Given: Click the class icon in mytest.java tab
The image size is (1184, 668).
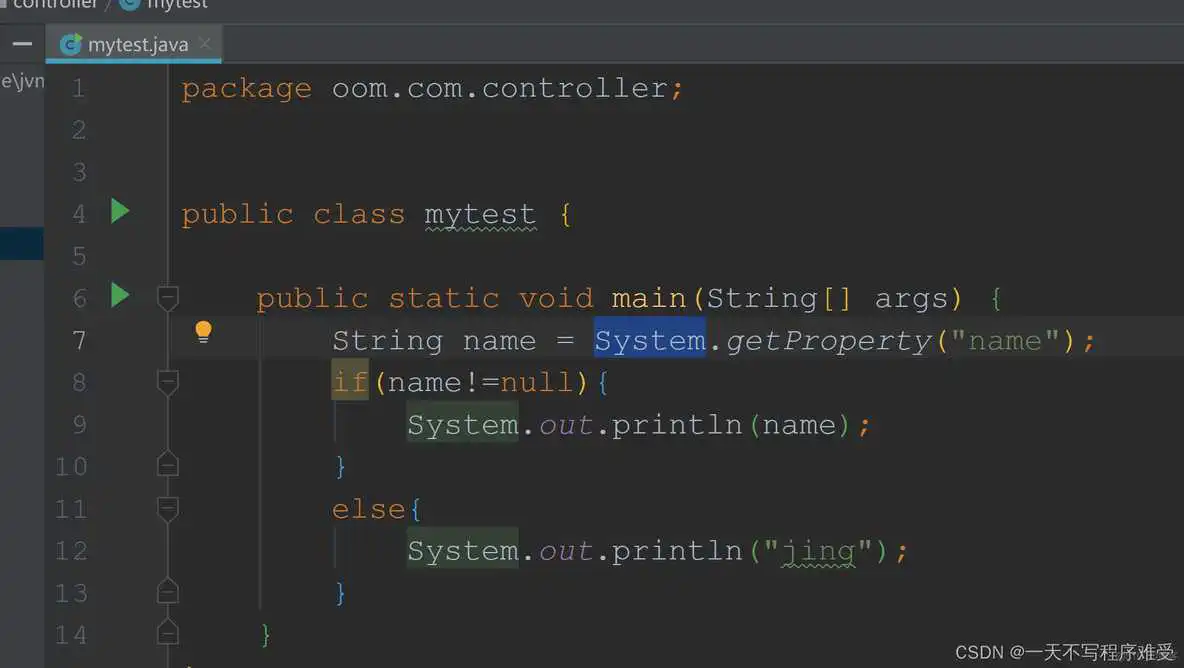Looking at the screenshot, I should pos(70,43).
